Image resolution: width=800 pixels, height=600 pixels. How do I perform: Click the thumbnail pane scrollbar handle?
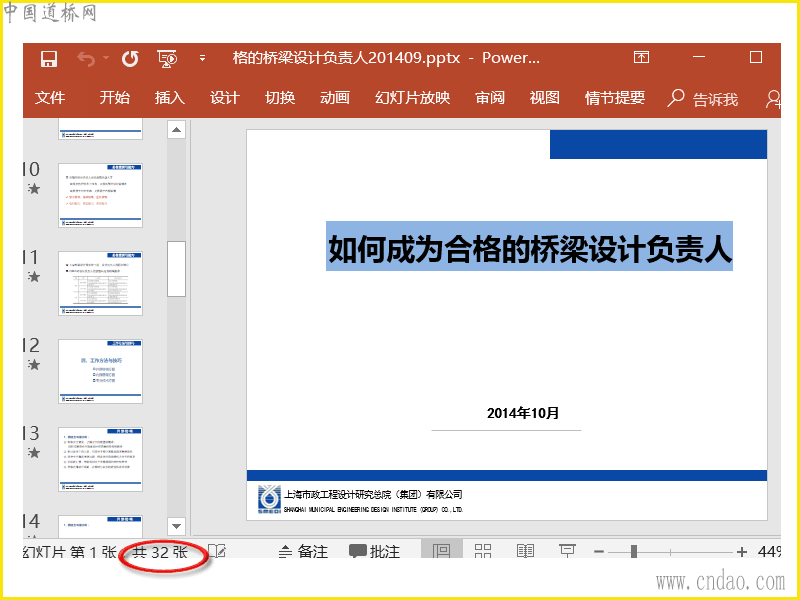pos(176,269)
